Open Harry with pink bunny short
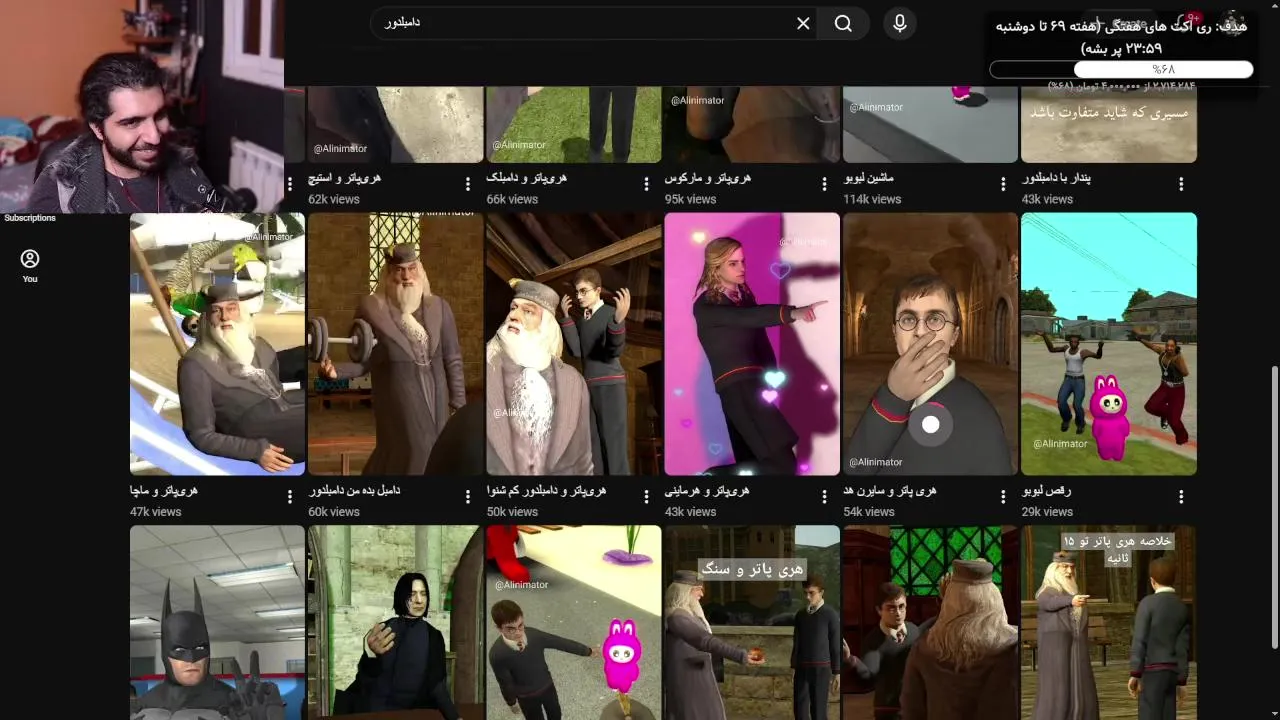The height and width of the screenshot is (720, 1280). click(x=574, y=622)
